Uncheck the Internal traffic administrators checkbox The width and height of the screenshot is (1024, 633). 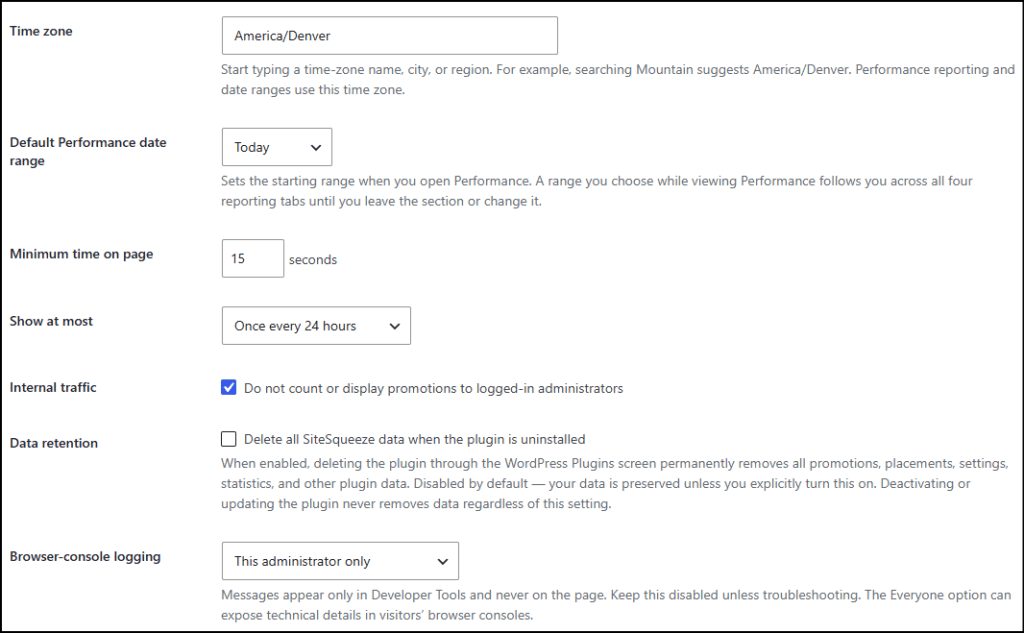(x=229, y=387)
